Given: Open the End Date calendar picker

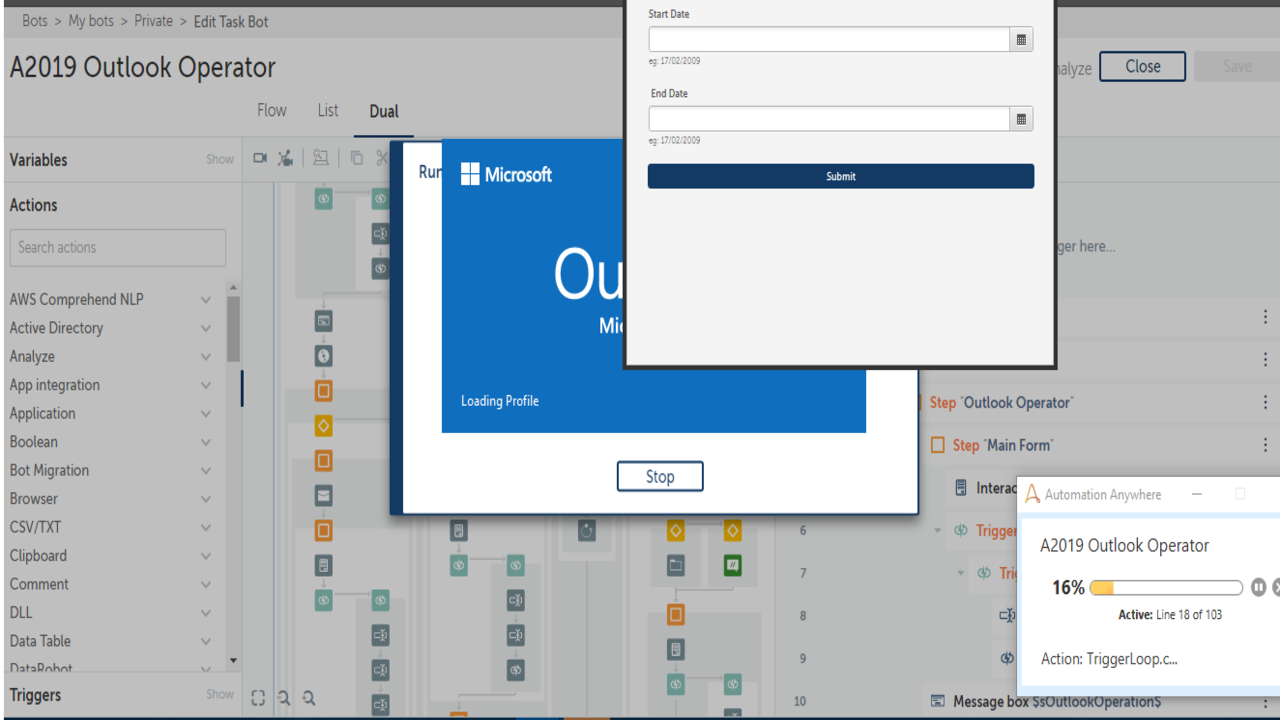Looking at the screenshot, I should click(1021, 119).
